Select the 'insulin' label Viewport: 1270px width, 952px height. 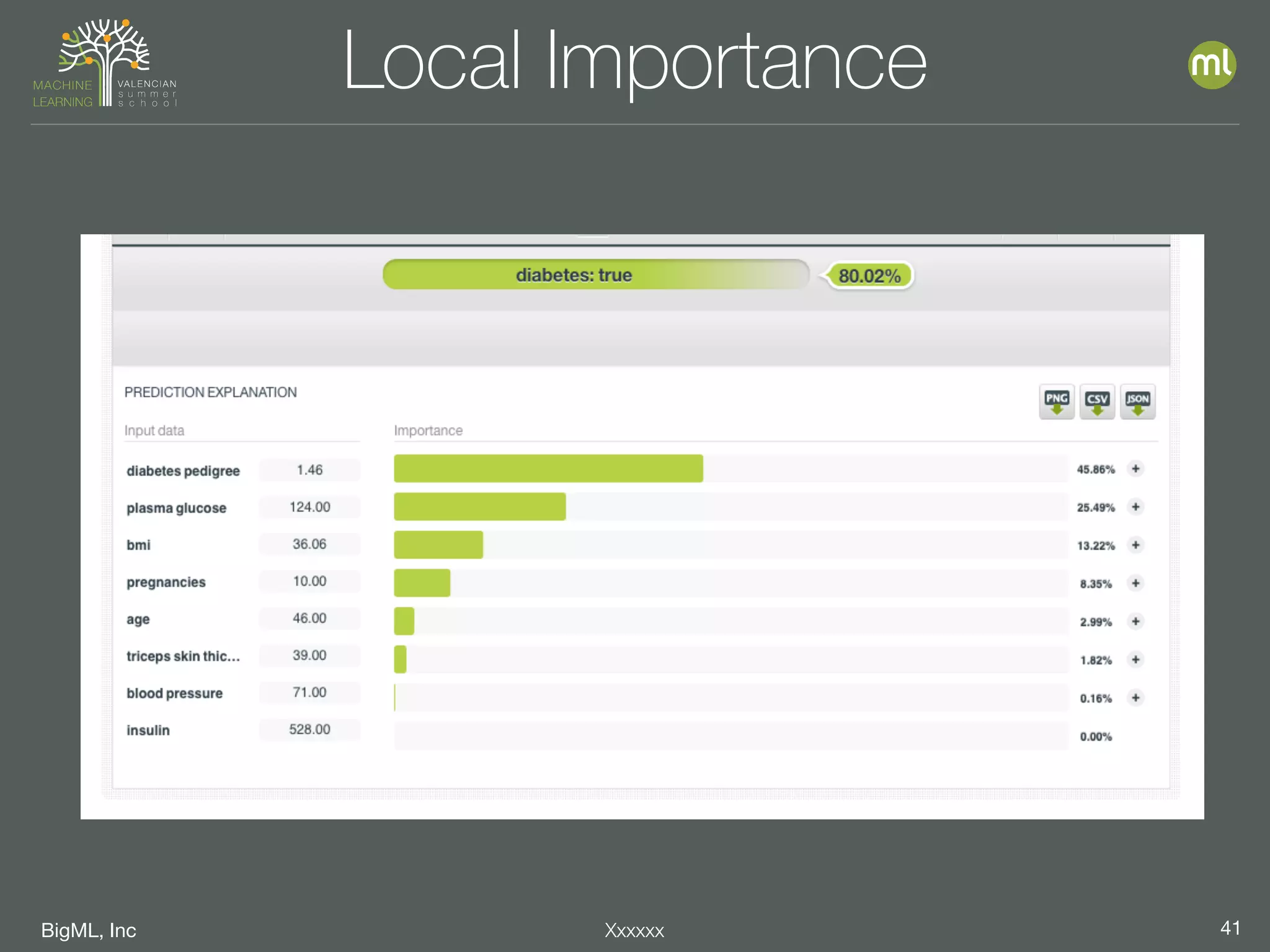click(148, 730)
